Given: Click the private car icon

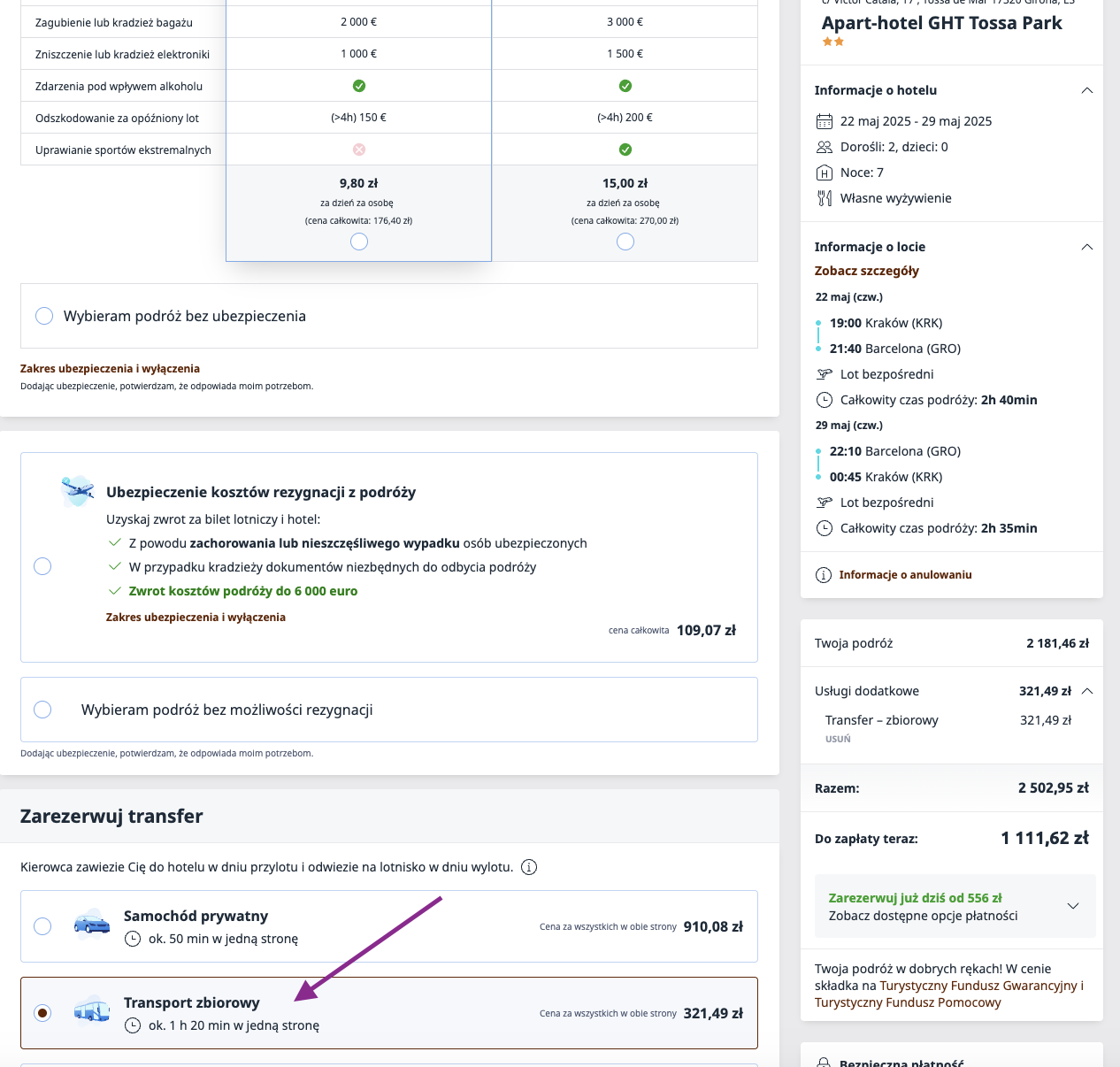Looking at the screenshot, I should point(92,925).
